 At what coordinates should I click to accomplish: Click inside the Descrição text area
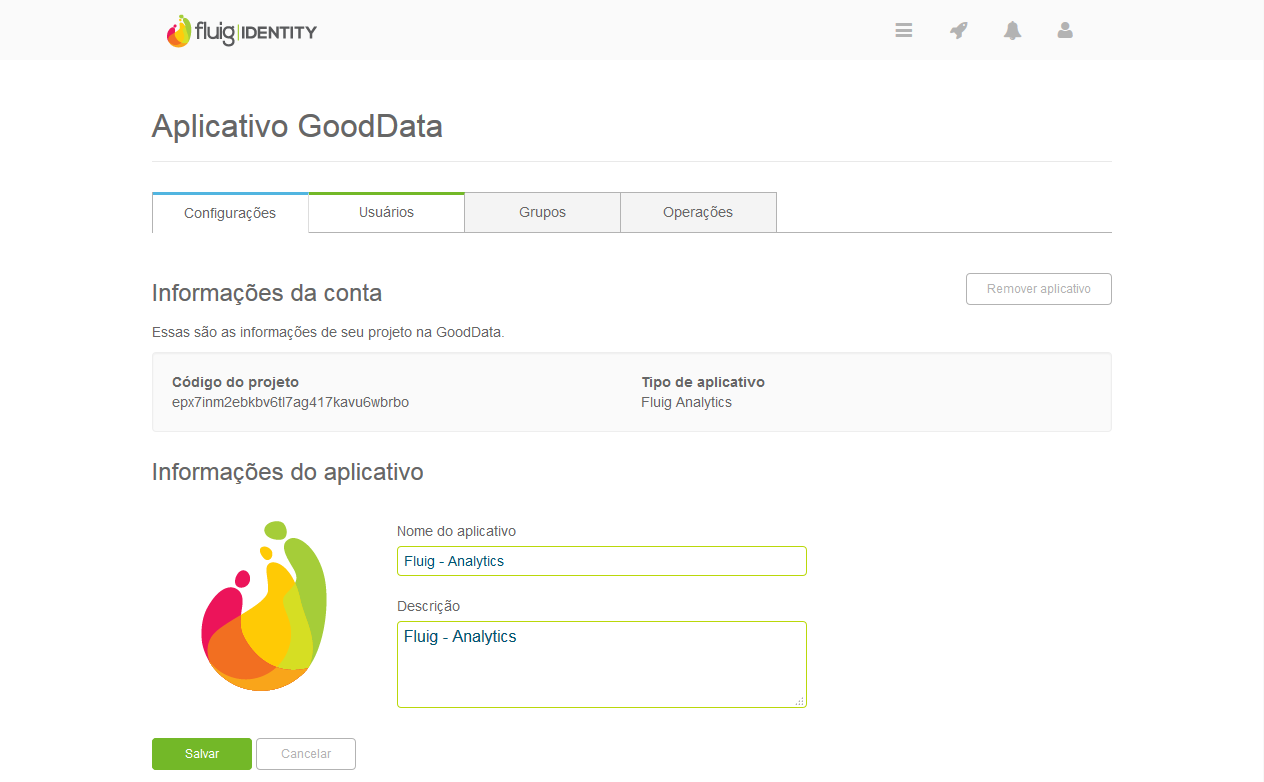coord(601,664)
